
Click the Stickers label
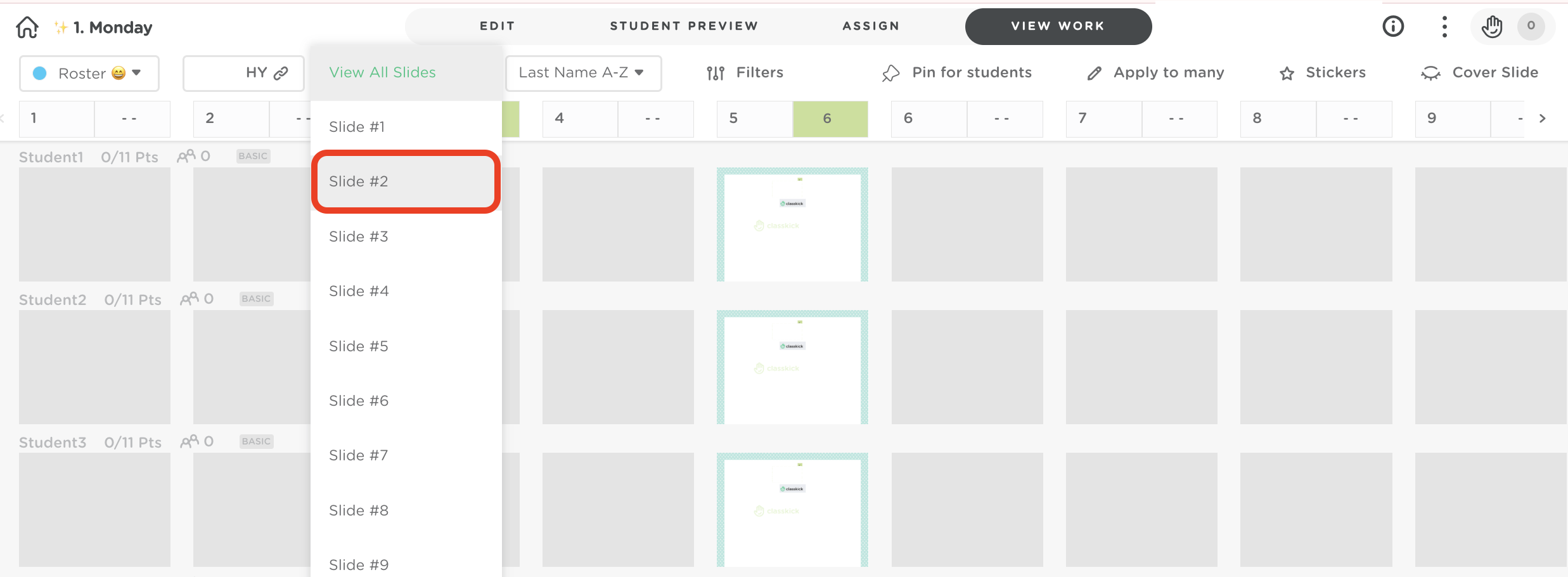pos(1336,72)
